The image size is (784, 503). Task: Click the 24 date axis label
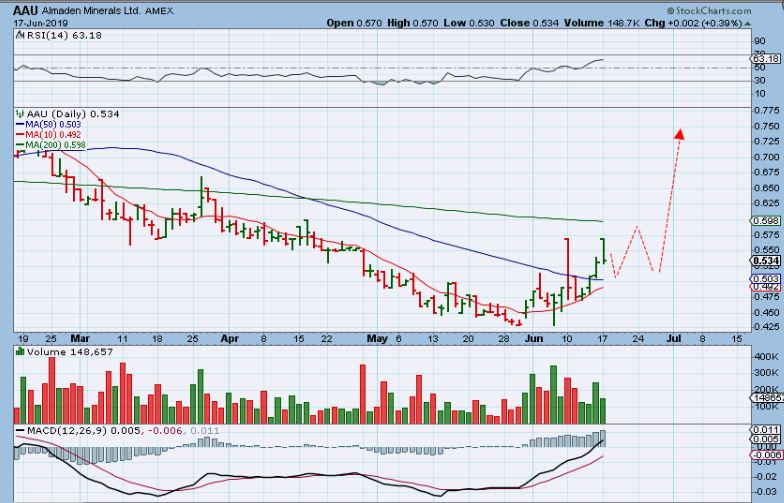click(638, 339)
